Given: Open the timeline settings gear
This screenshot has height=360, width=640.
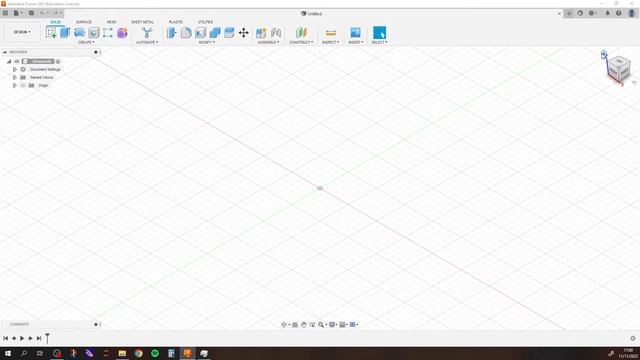Looking at the screenshot, I should [633, 338].
